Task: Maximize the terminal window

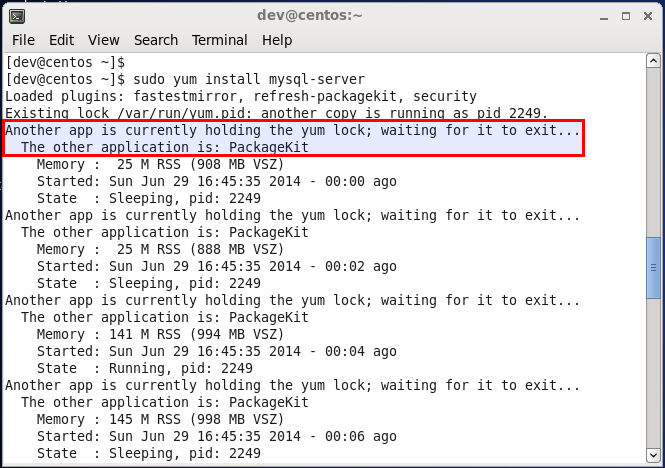Action: [626, 16]
